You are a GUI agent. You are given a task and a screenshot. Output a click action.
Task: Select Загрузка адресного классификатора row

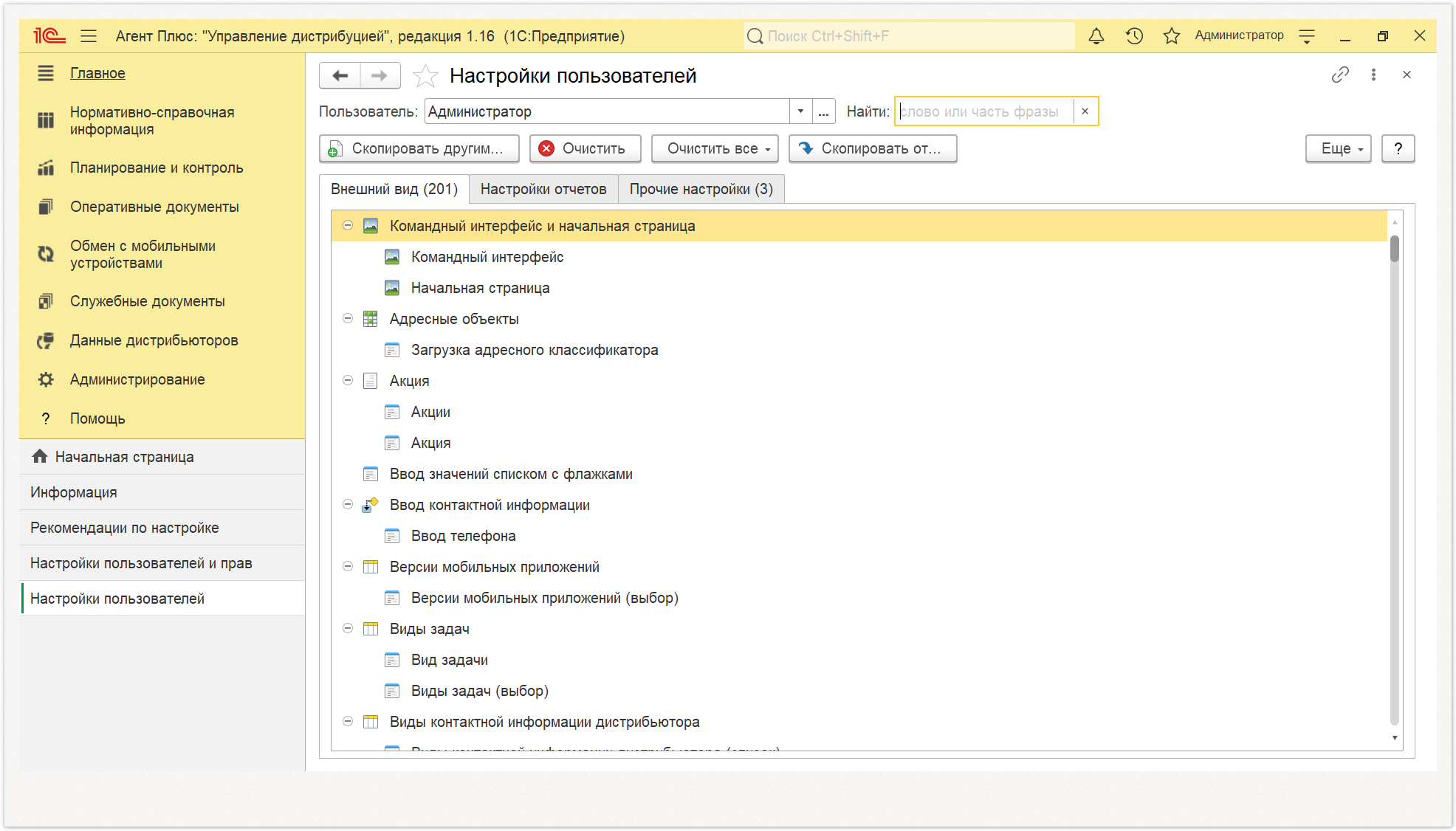(x=859, y=350)
